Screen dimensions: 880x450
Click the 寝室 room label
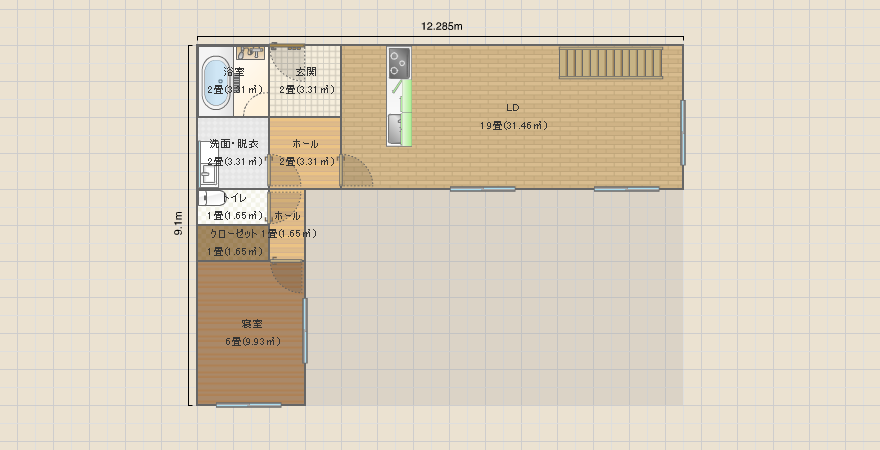252,324
